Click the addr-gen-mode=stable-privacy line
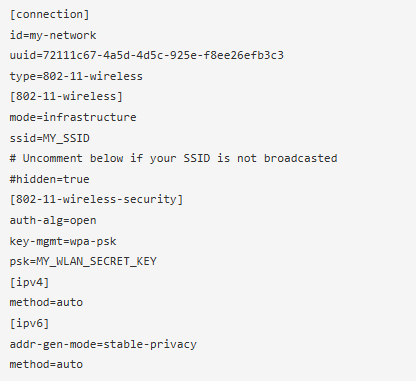 pos(103,344)
